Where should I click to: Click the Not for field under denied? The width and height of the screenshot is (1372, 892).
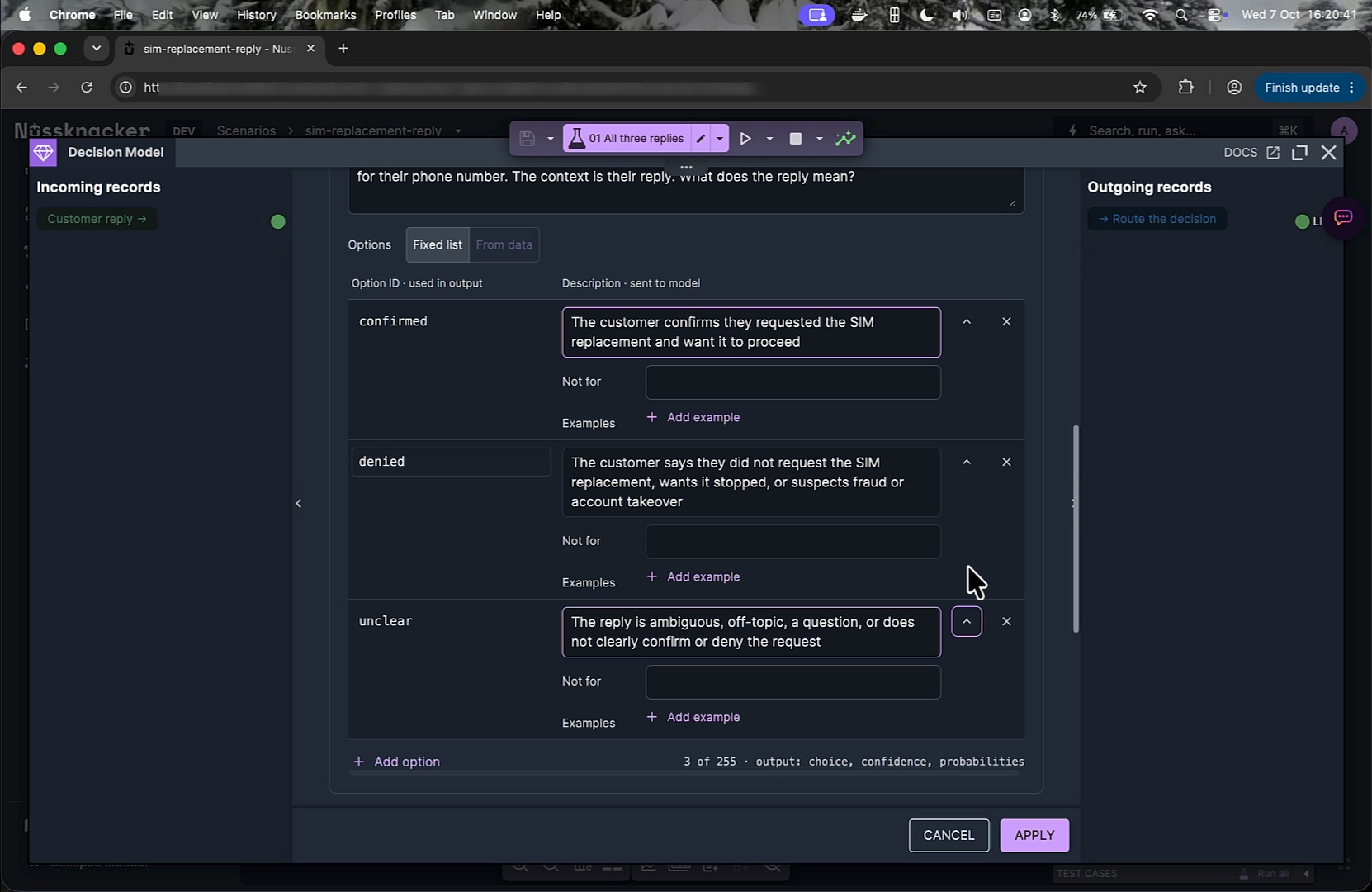tap(792, 542)
